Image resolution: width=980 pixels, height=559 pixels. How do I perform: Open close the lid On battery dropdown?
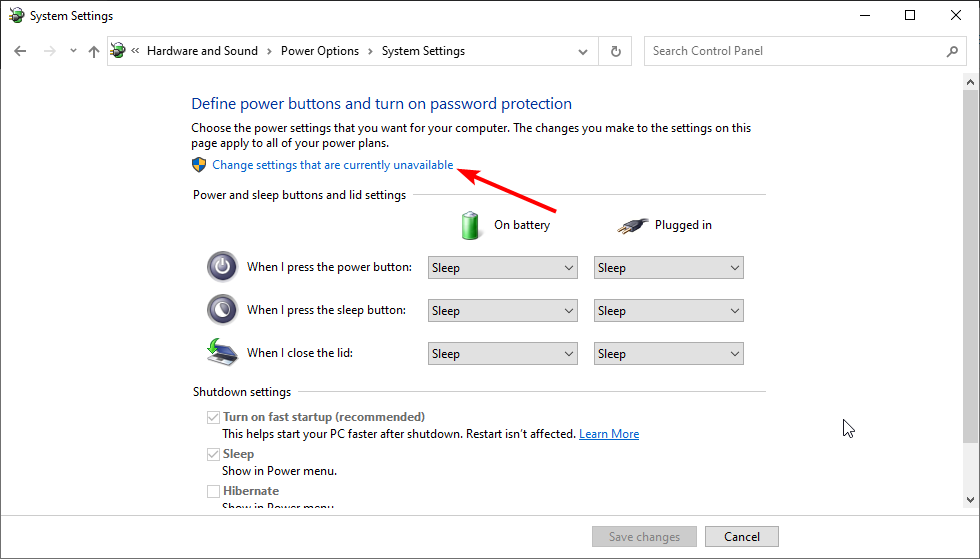(503, 354)
